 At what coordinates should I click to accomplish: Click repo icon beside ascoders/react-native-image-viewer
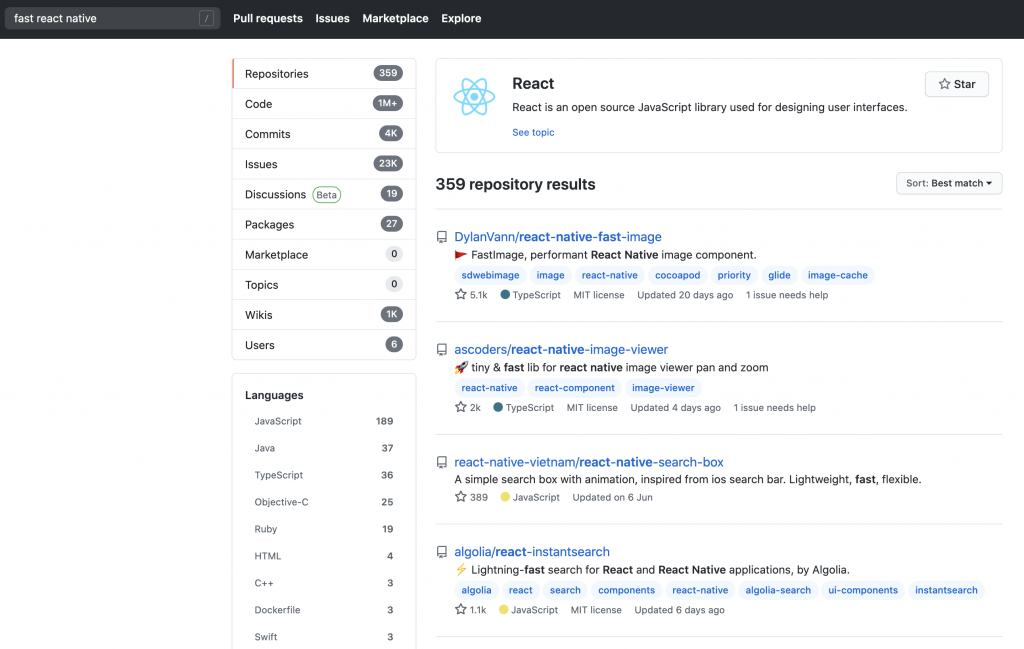coord(442,350)
